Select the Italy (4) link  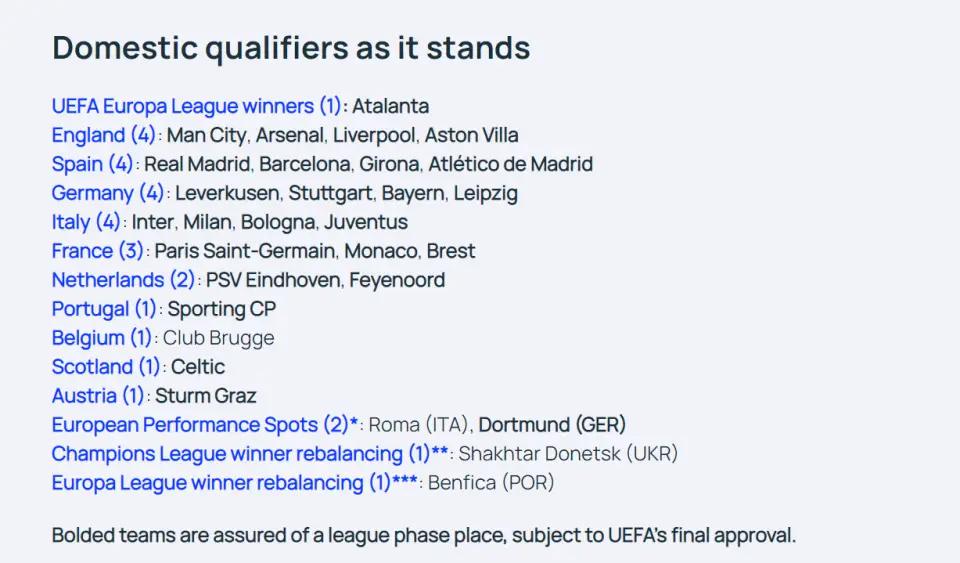coord(86,222)
